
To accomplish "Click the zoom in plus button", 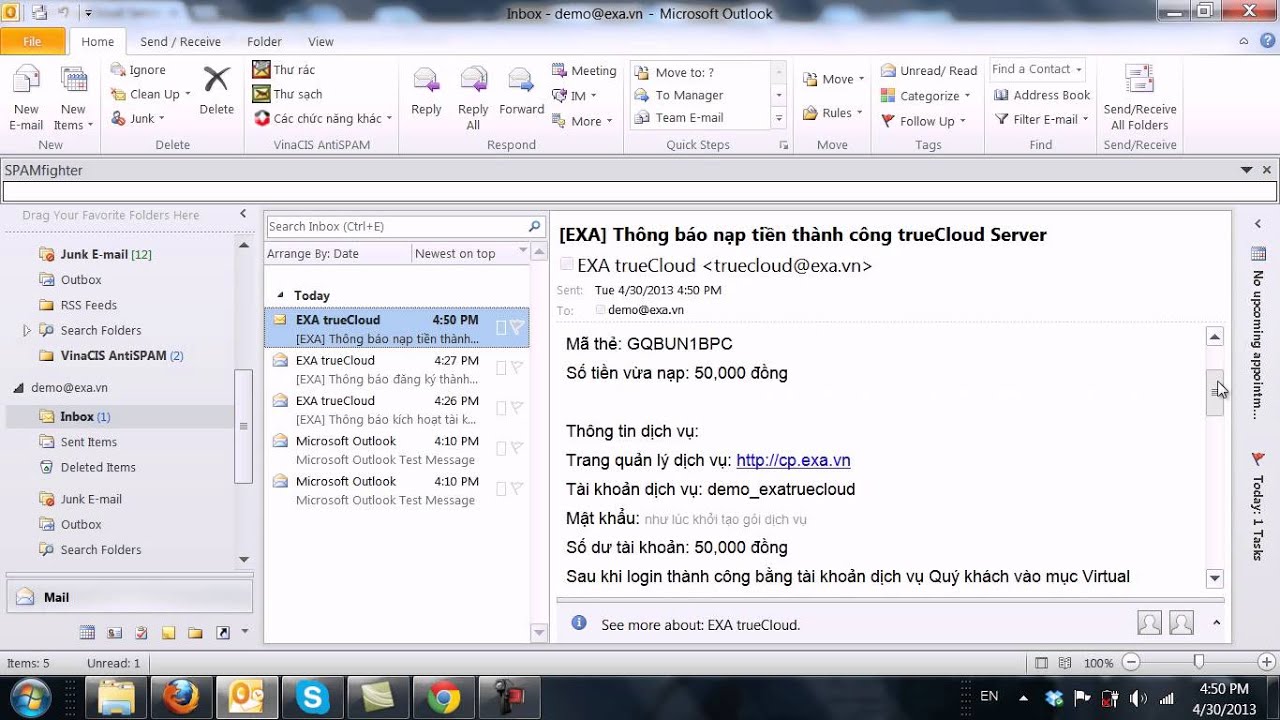I will tap(1267, 662).
